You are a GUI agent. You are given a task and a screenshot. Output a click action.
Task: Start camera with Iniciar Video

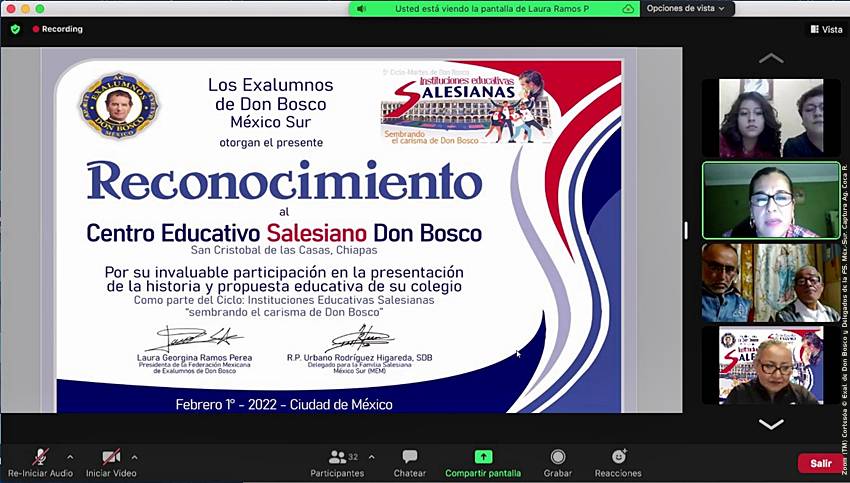[111, 457]
